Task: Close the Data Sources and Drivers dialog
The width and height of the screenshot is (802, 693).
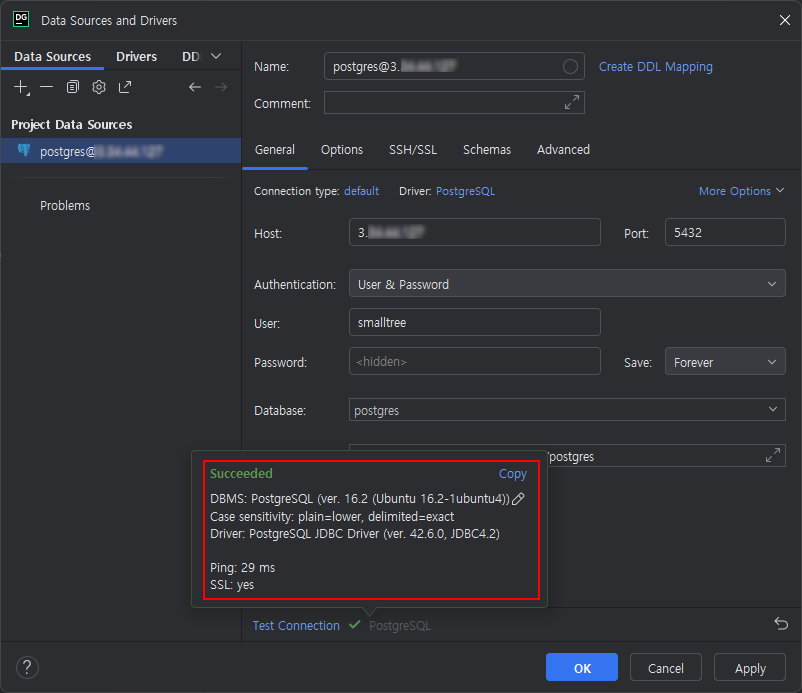Action: [784, 20]
